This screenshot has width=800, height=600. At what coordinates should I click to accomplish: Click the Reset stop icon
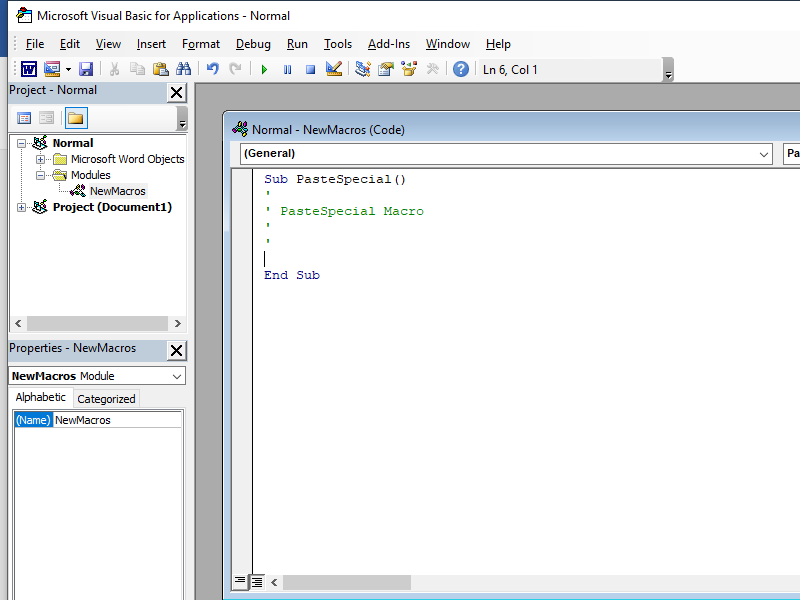pyautogui.click(x=310, y=69)
